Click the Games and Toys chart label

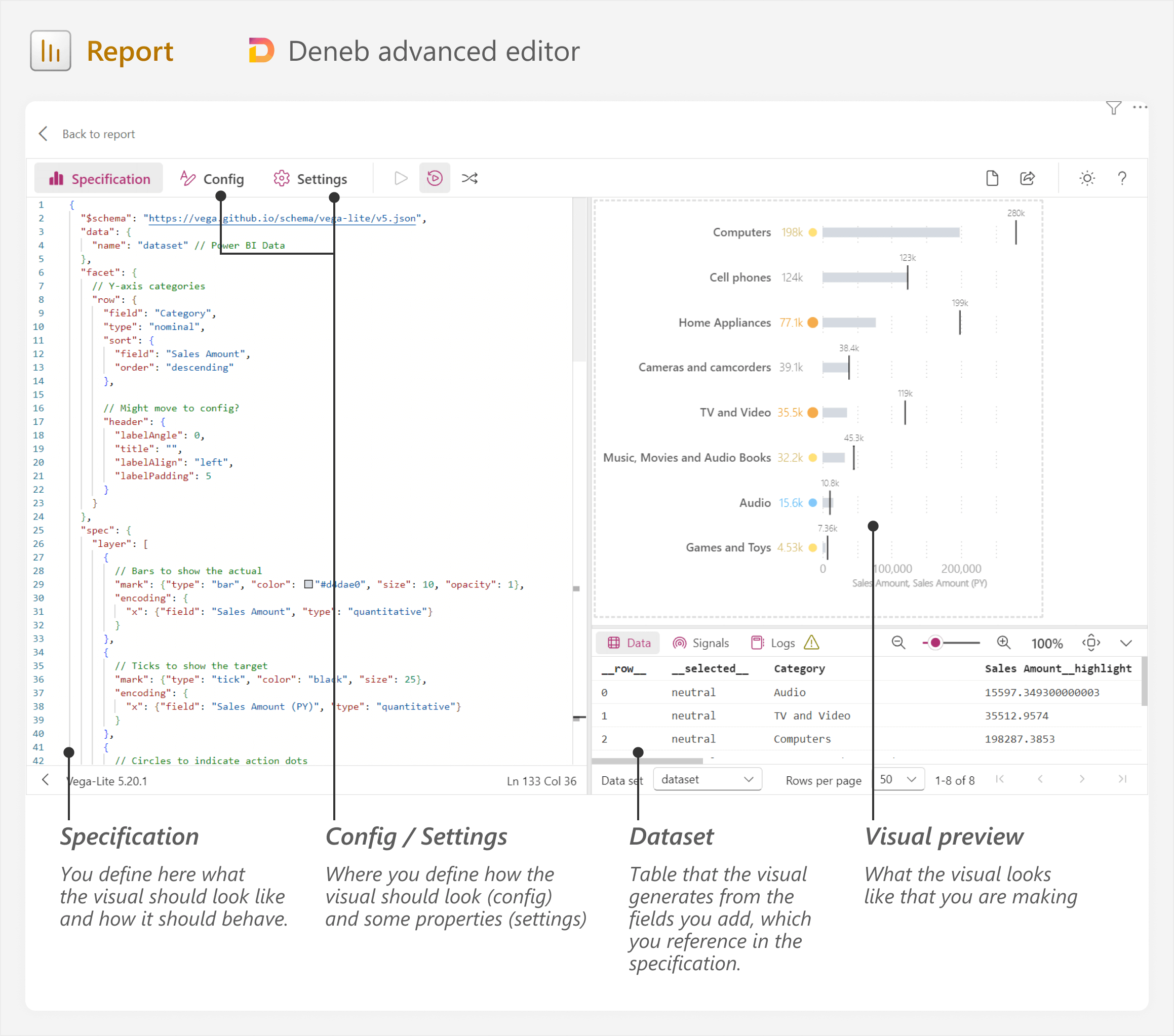(728, 548)
